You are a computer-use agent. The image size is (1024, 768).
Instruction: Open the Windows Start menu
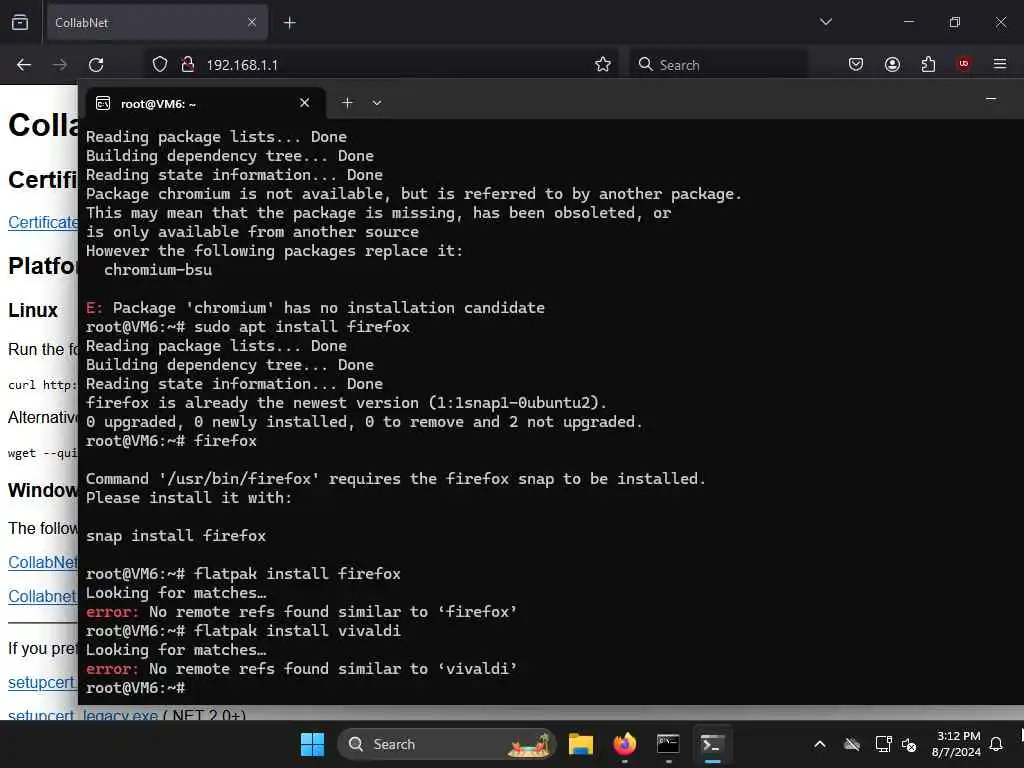tap(312, 744)
